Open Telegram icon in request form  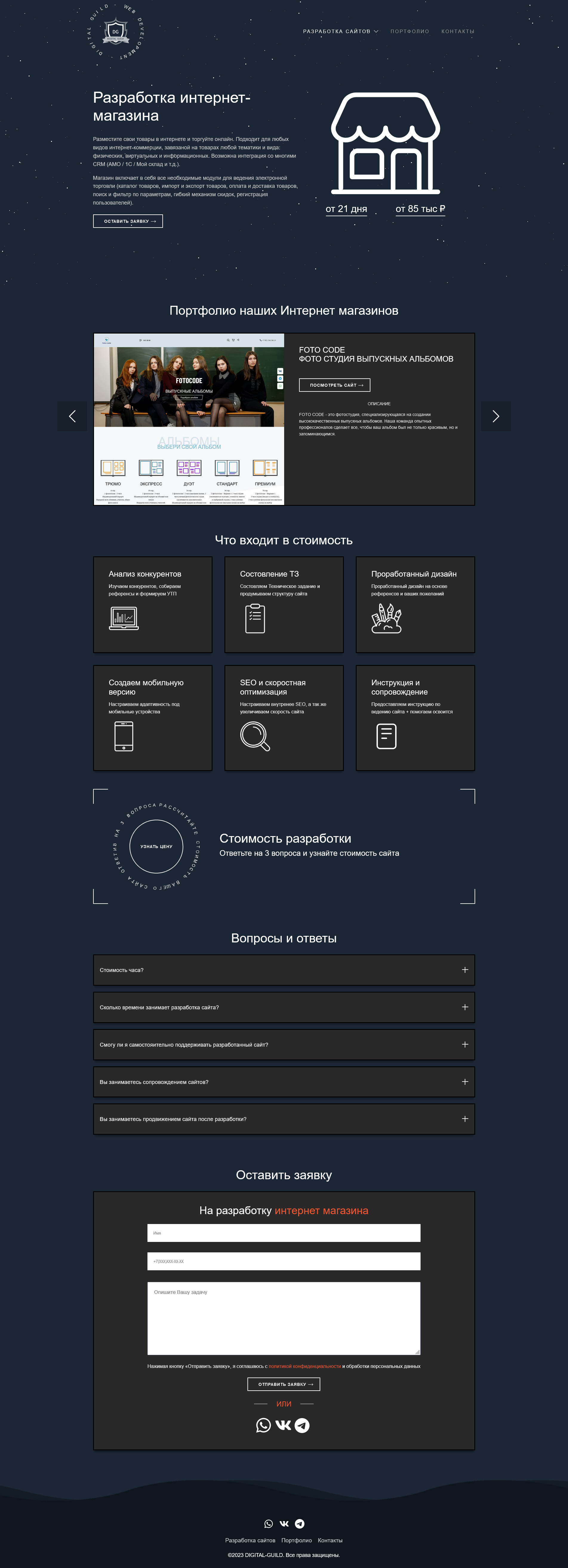[302, 1425]
